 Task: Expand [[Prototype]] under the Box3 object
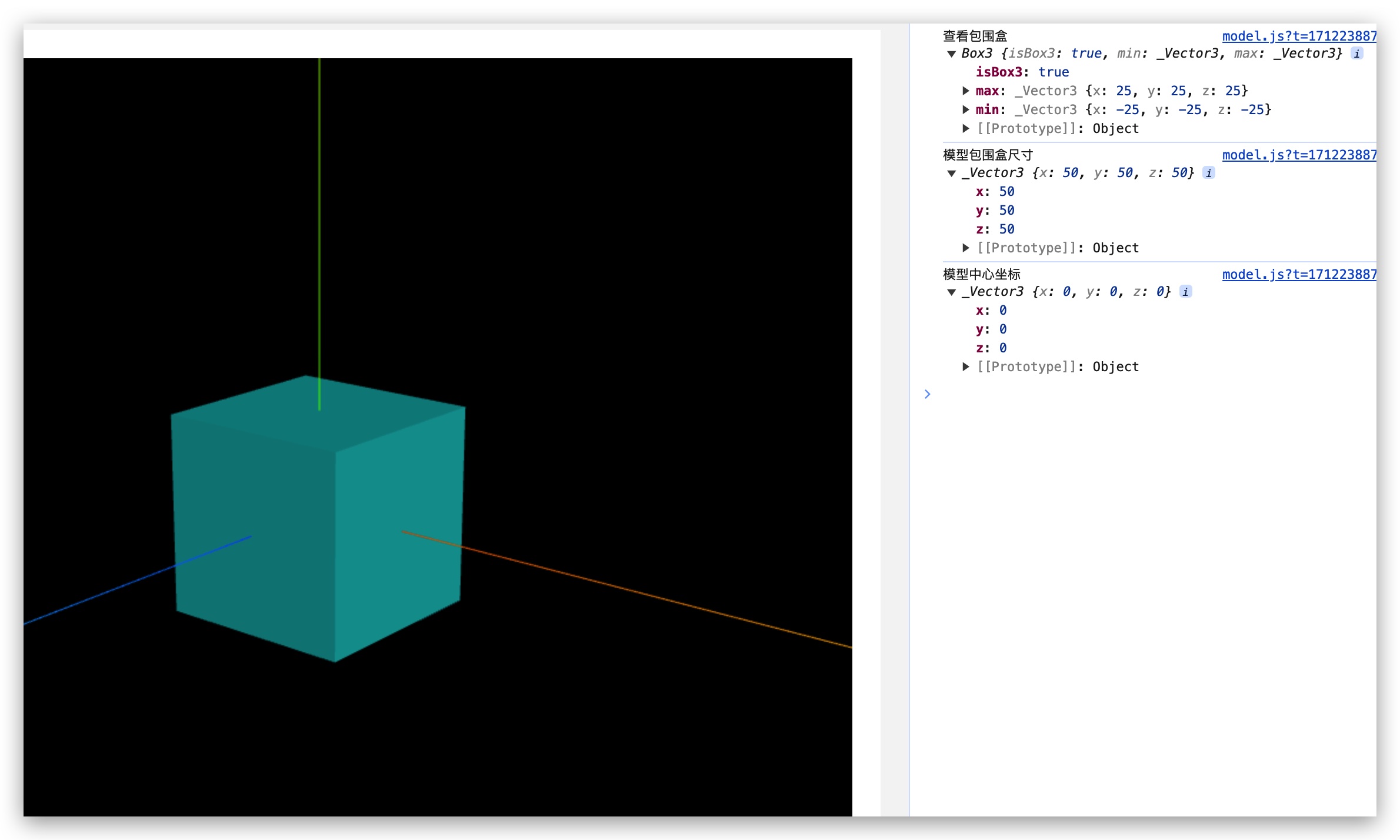pyautogui.click(x=965, y=128)
